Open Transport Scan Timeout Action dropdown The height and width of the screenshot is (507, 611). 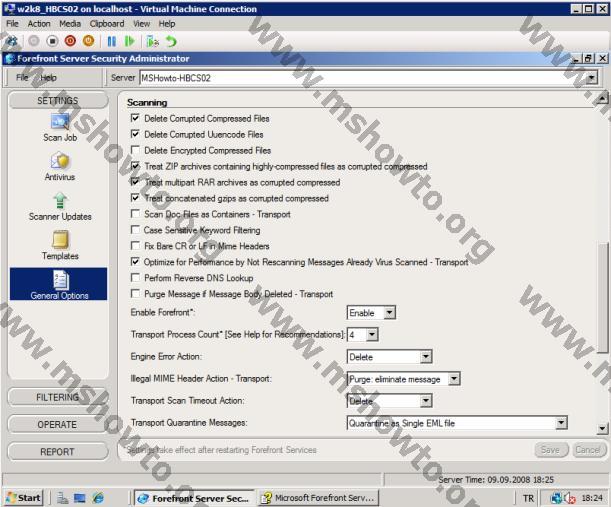coord(426,401)
